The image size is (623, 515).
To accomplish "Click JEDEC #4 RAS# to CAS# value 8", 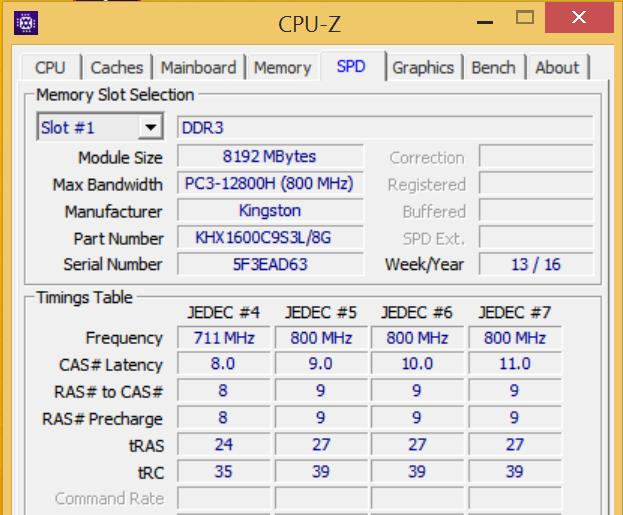I will 224,390.
